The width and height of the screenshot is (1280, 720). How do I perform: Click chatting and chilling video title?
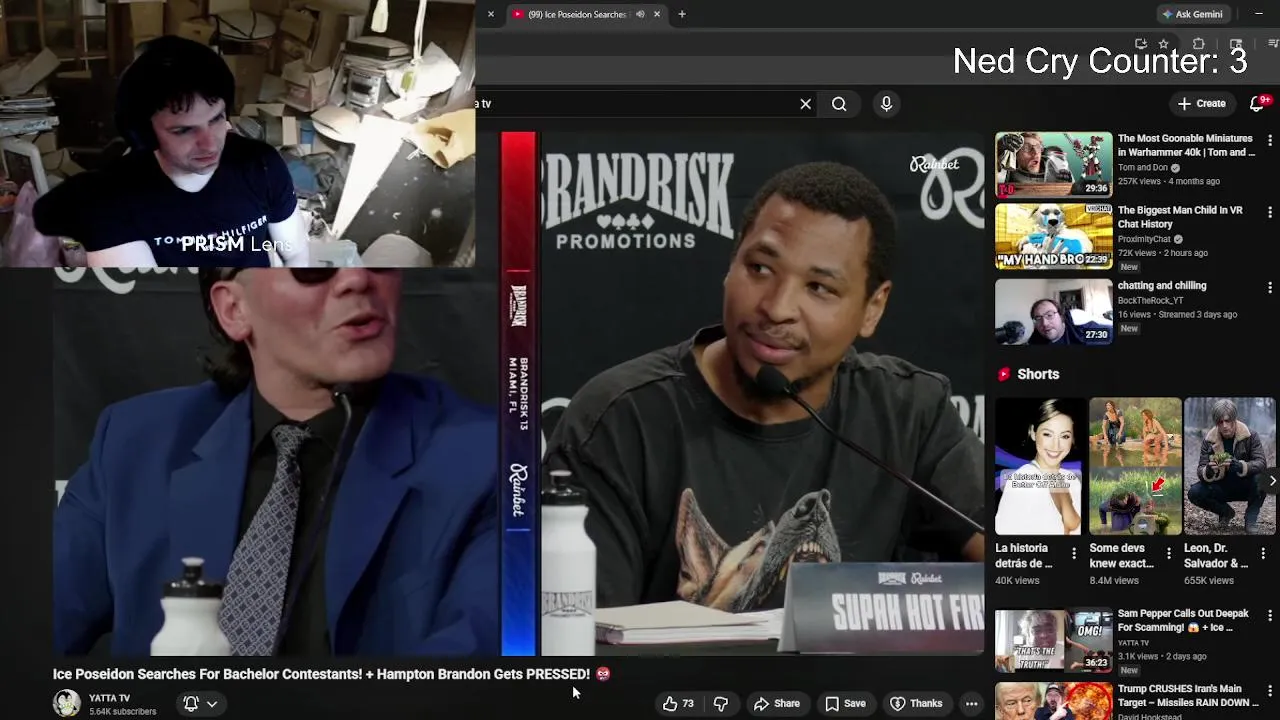coord(1162,286)
